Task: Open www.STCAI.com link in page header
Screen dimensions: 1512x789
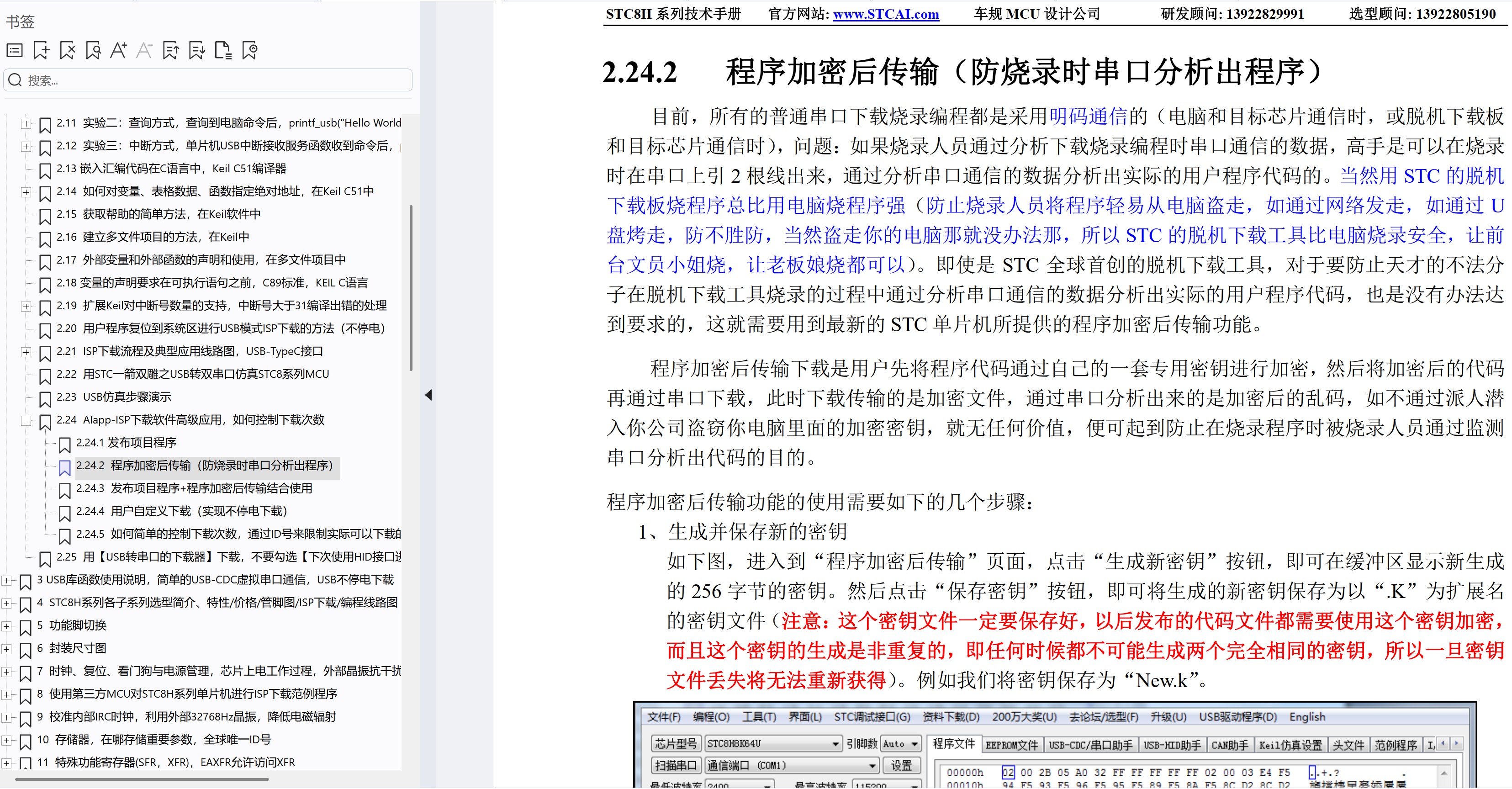Action: click(x=886, y=14)
